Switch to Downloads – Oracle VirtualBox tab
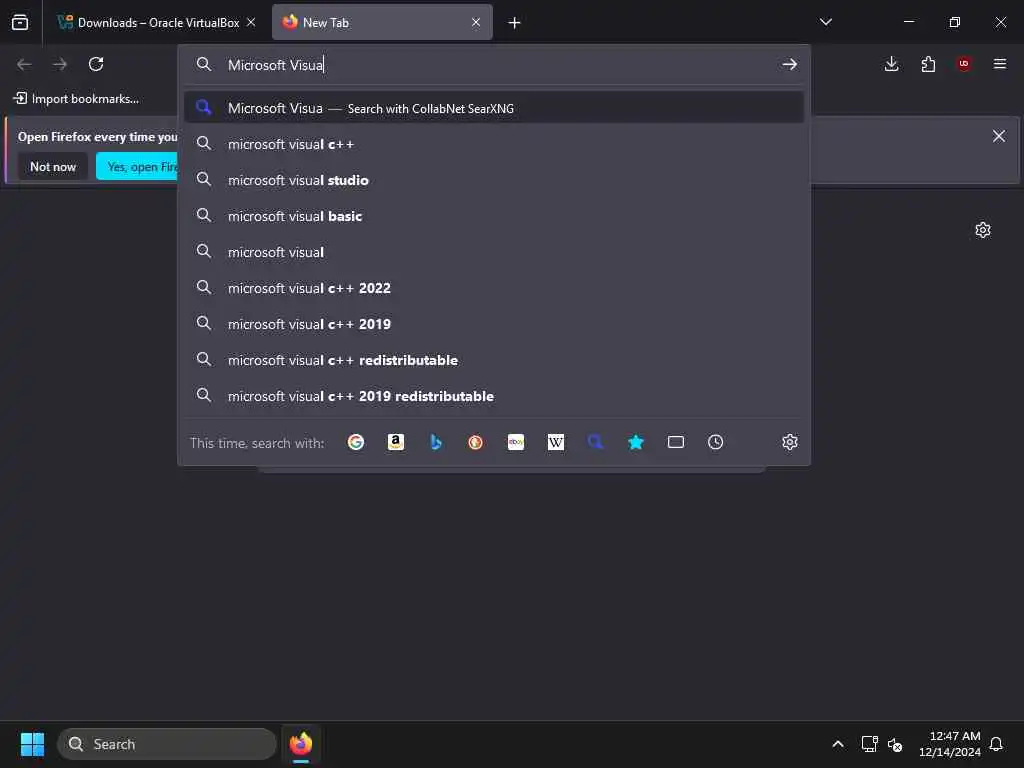The width and height of the screenshot is (1024, 768). point(157,22)
